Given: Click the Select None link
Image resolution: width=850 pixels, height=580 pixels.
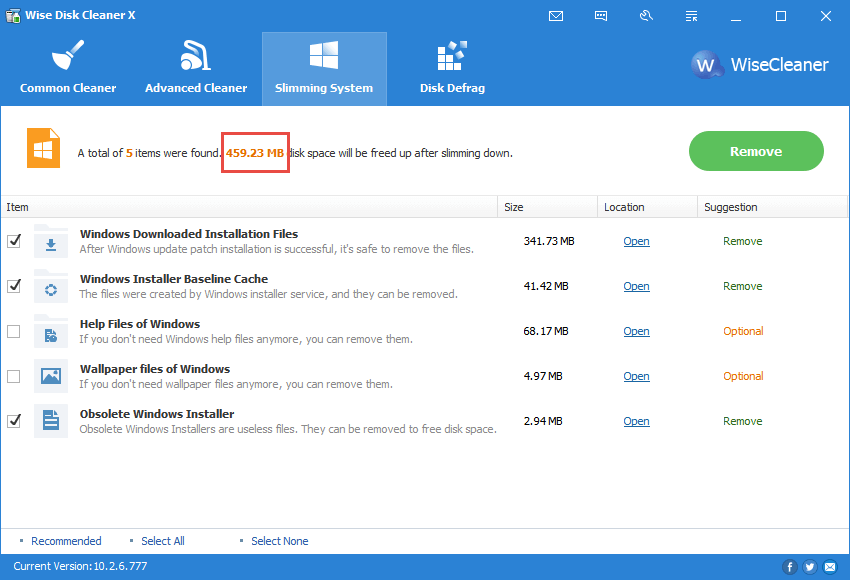Looking at the screenshot, I should pyautogui.click(x=280, y=541).
